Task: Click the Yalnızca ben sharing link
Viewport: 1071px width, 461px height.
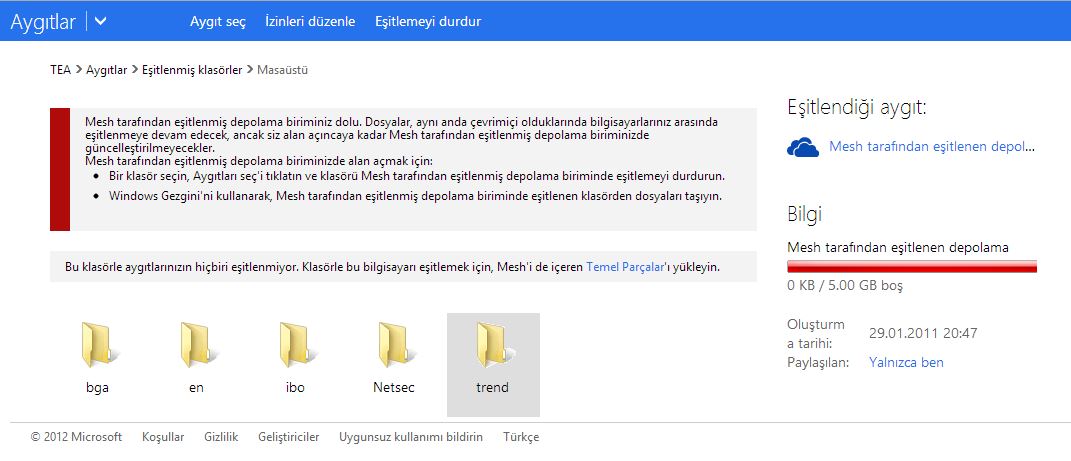Action: pos(906,362)
